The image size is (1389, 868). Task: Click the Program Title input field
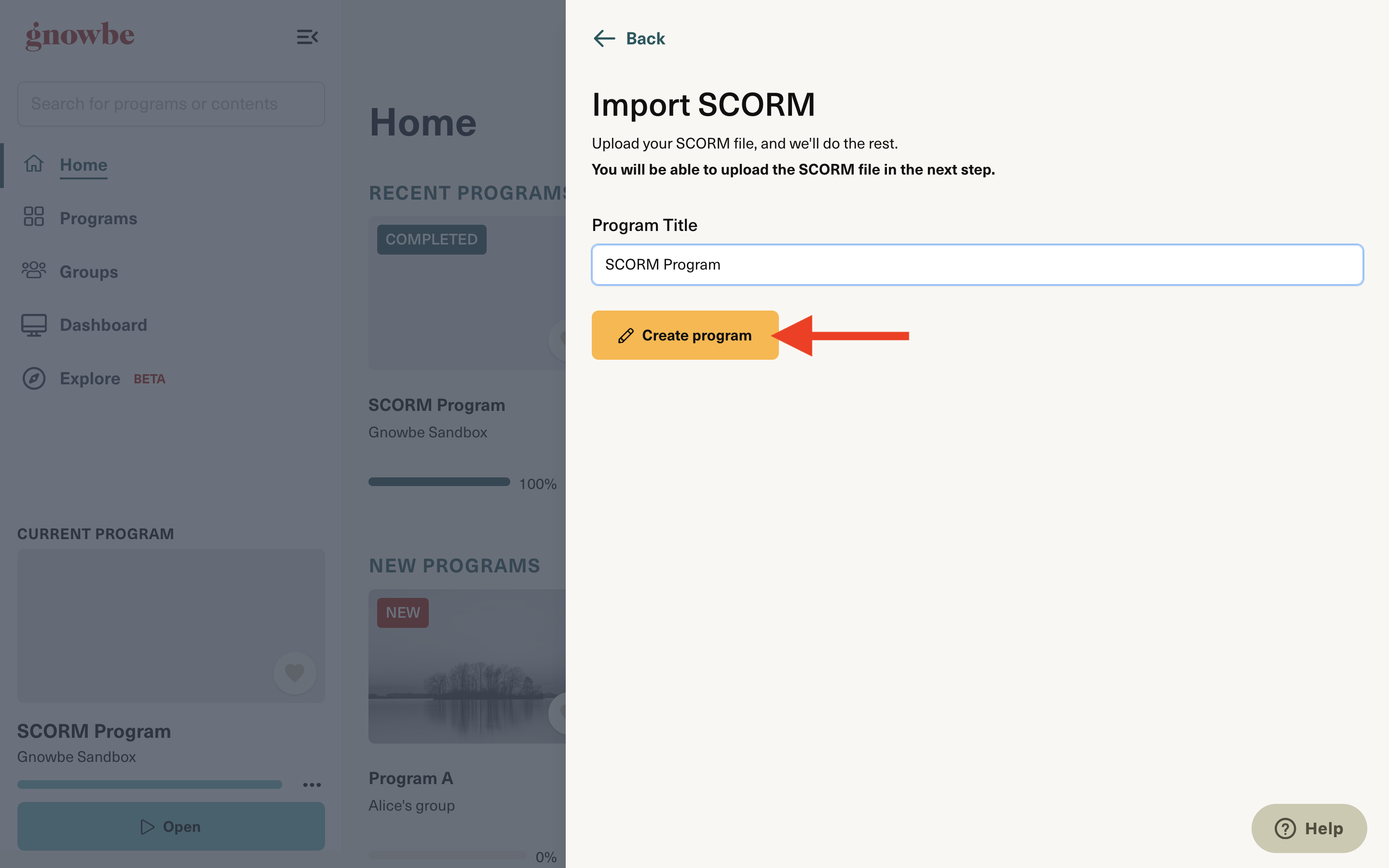pos(977,265)
